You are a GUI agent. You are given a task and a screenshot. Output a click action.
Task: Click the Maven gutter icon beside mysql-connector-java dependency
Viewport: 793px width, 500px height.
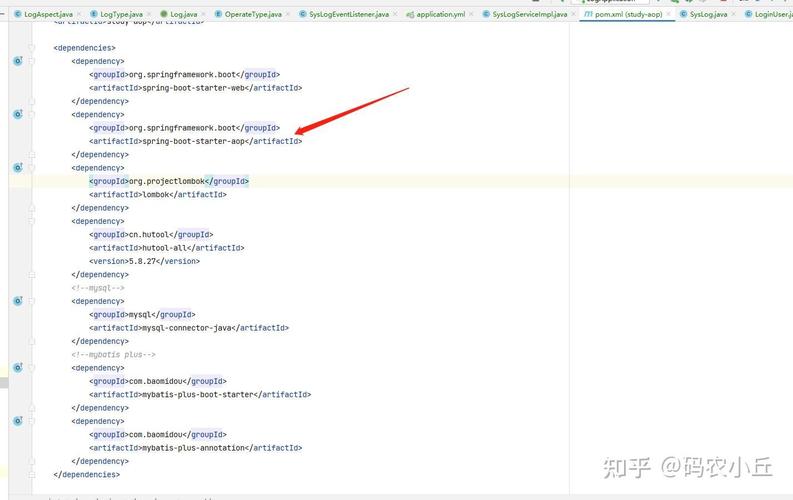(18, 301)
